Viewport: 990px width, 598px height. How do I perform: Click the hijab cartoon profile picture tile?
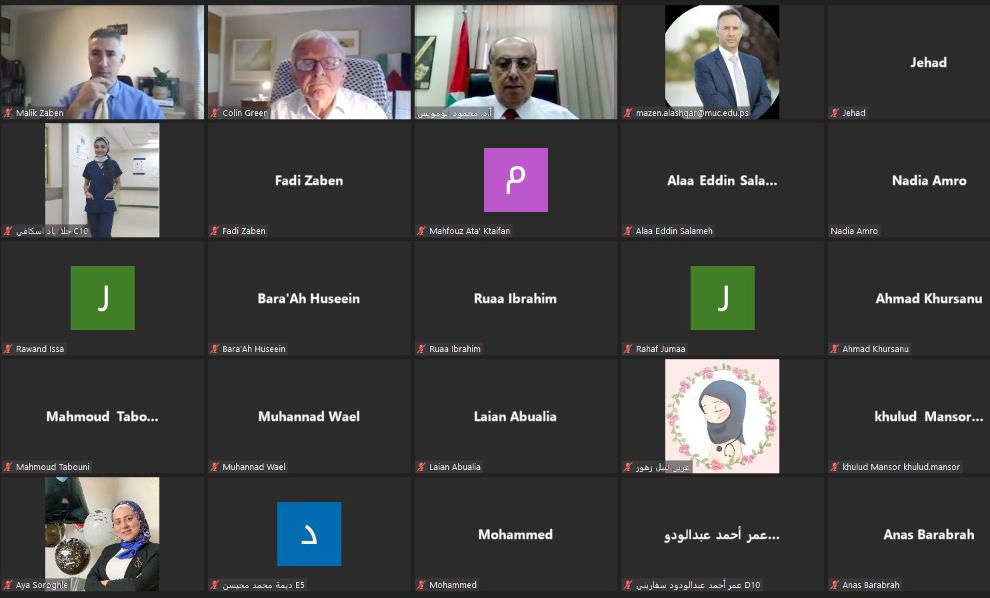(722, 416)
